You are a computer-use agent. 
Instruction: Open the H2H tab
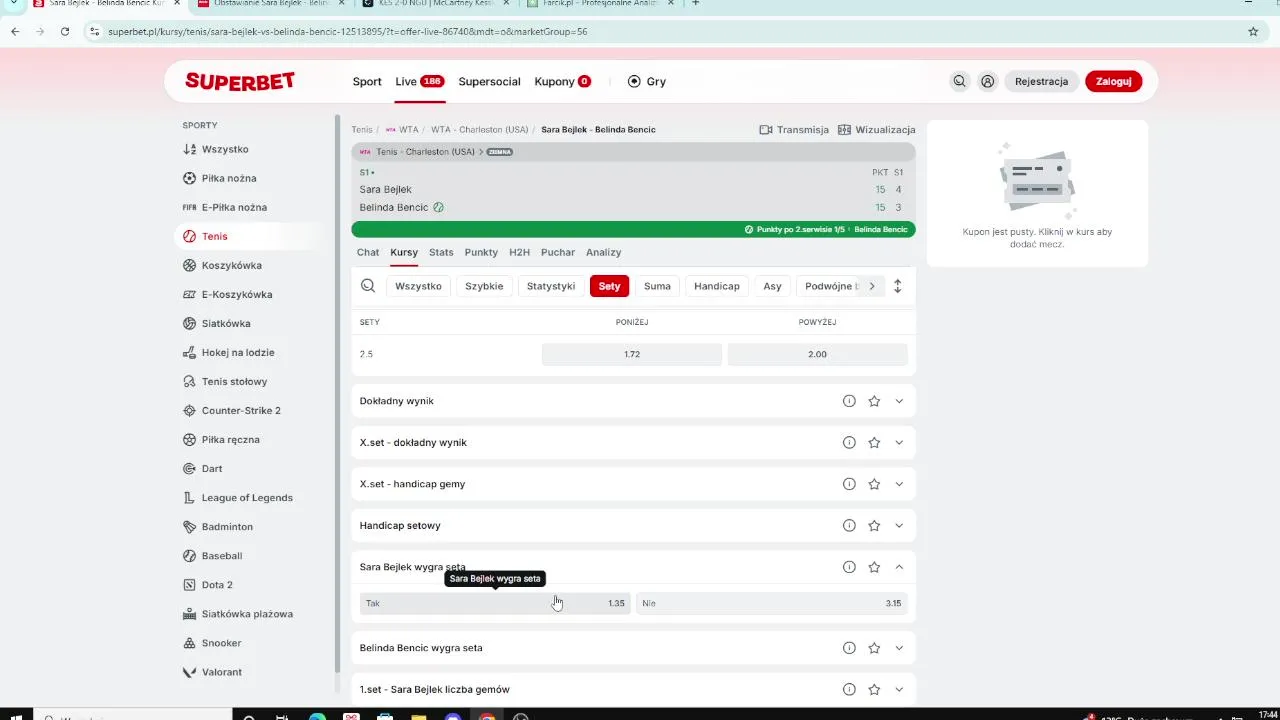pos(519,252)
